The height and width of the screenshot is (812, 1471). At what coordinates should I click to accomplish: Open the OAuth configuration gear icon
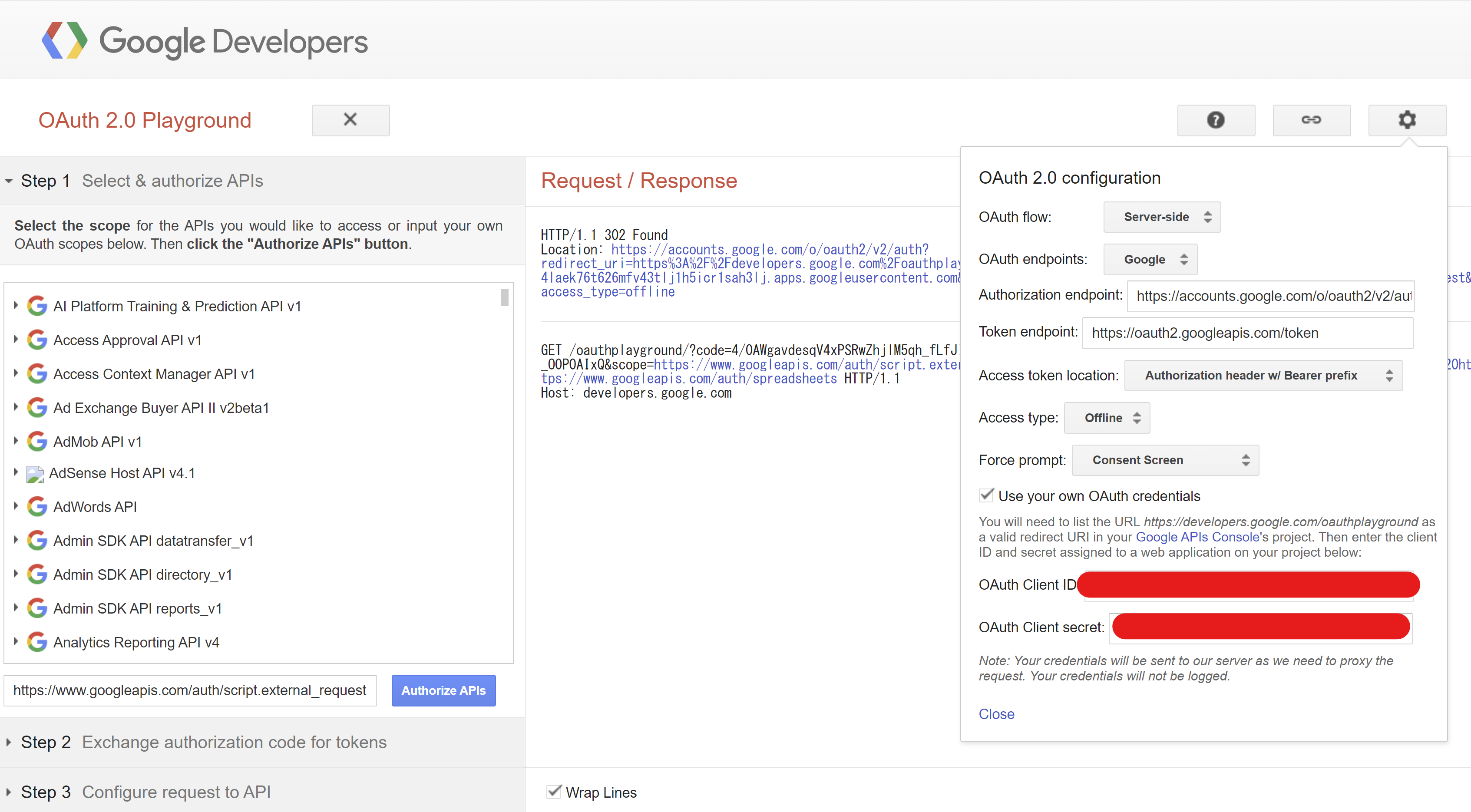1407,120
